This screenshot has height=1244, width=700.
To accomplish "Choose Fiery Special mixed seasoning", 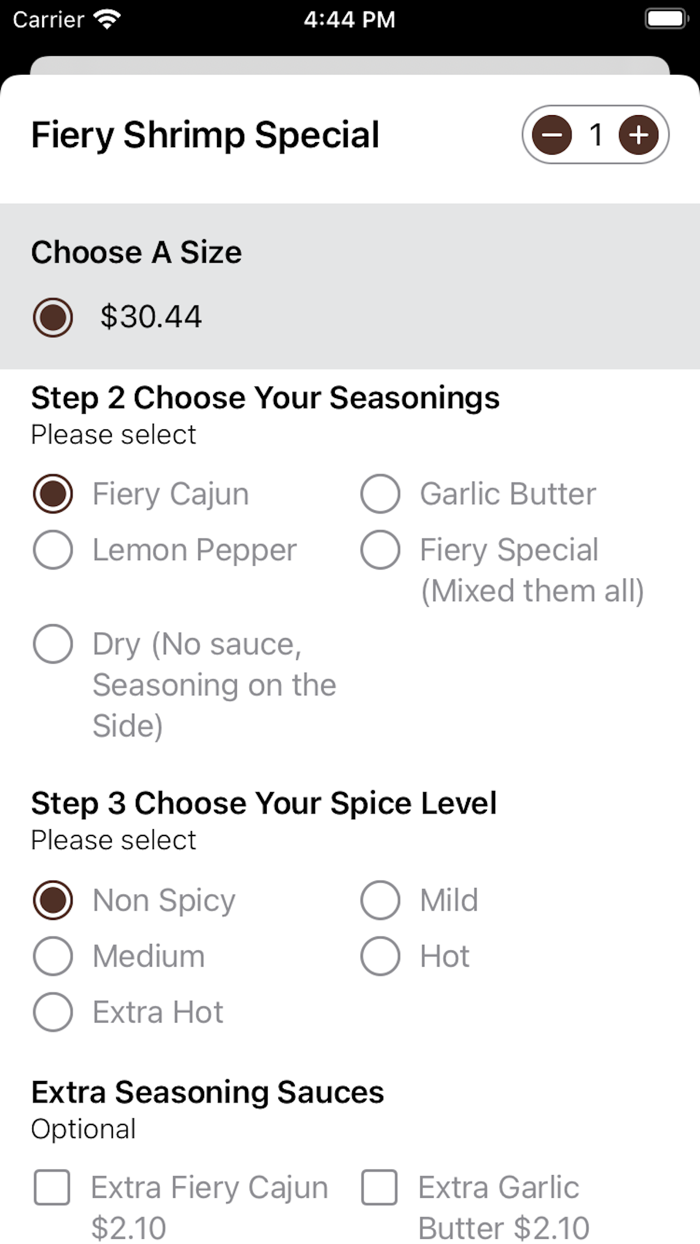I will click(x=380, y=550).
